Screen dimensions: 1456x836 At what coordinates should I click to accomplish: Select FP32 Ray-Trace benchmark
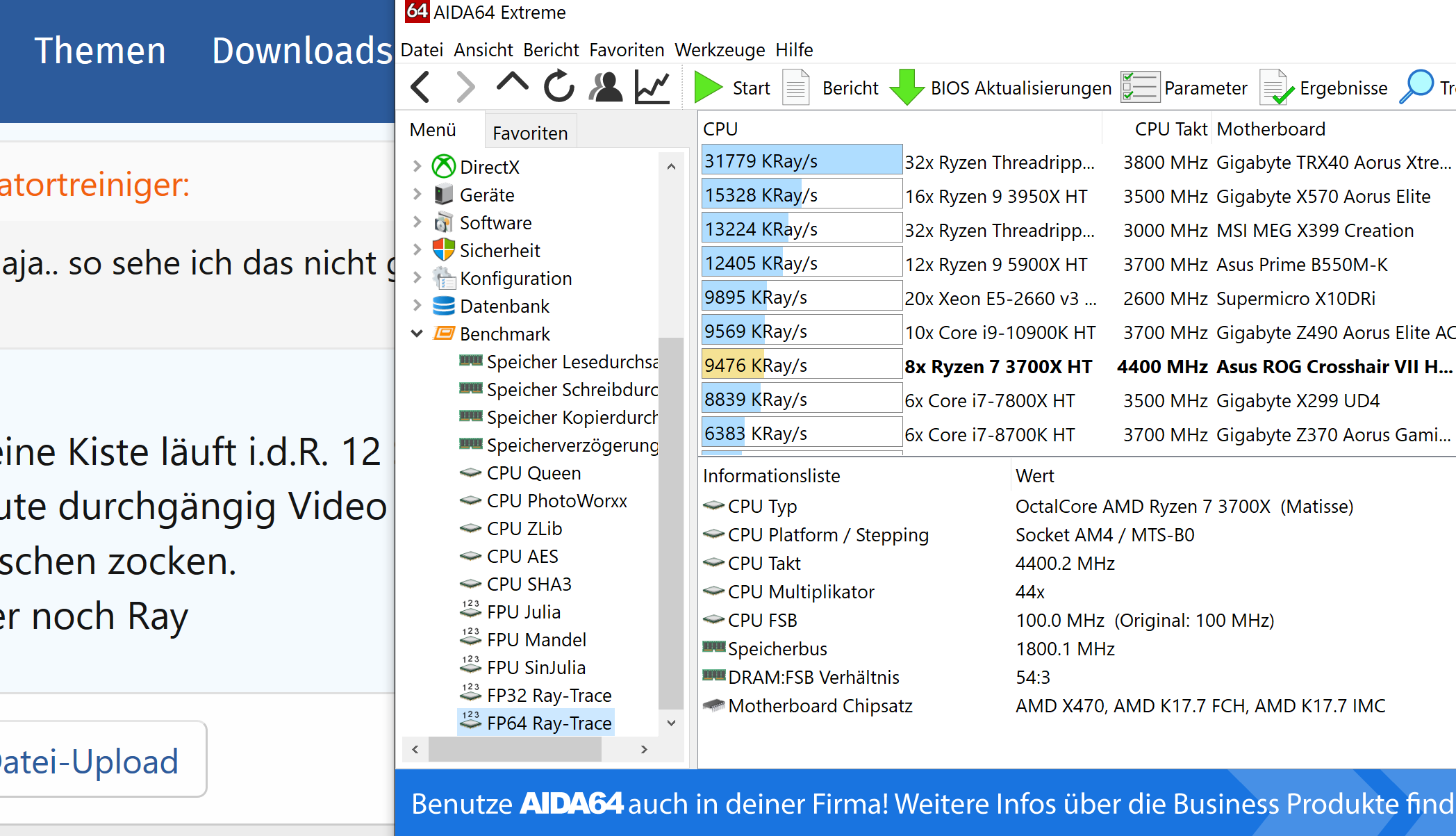point(549,695)
